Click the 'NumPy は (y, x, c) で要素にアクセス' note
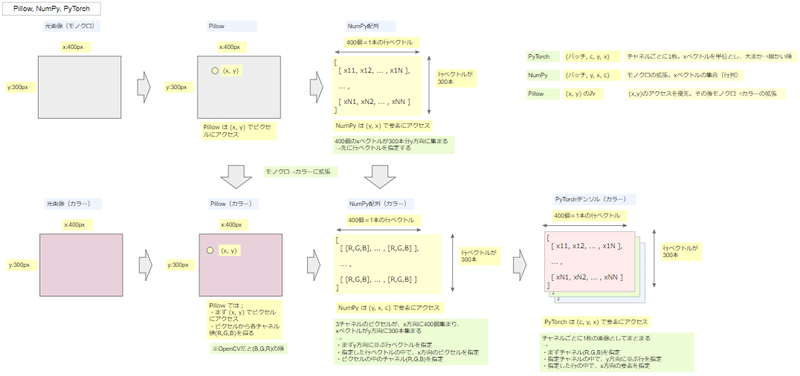 coord(390,308)
